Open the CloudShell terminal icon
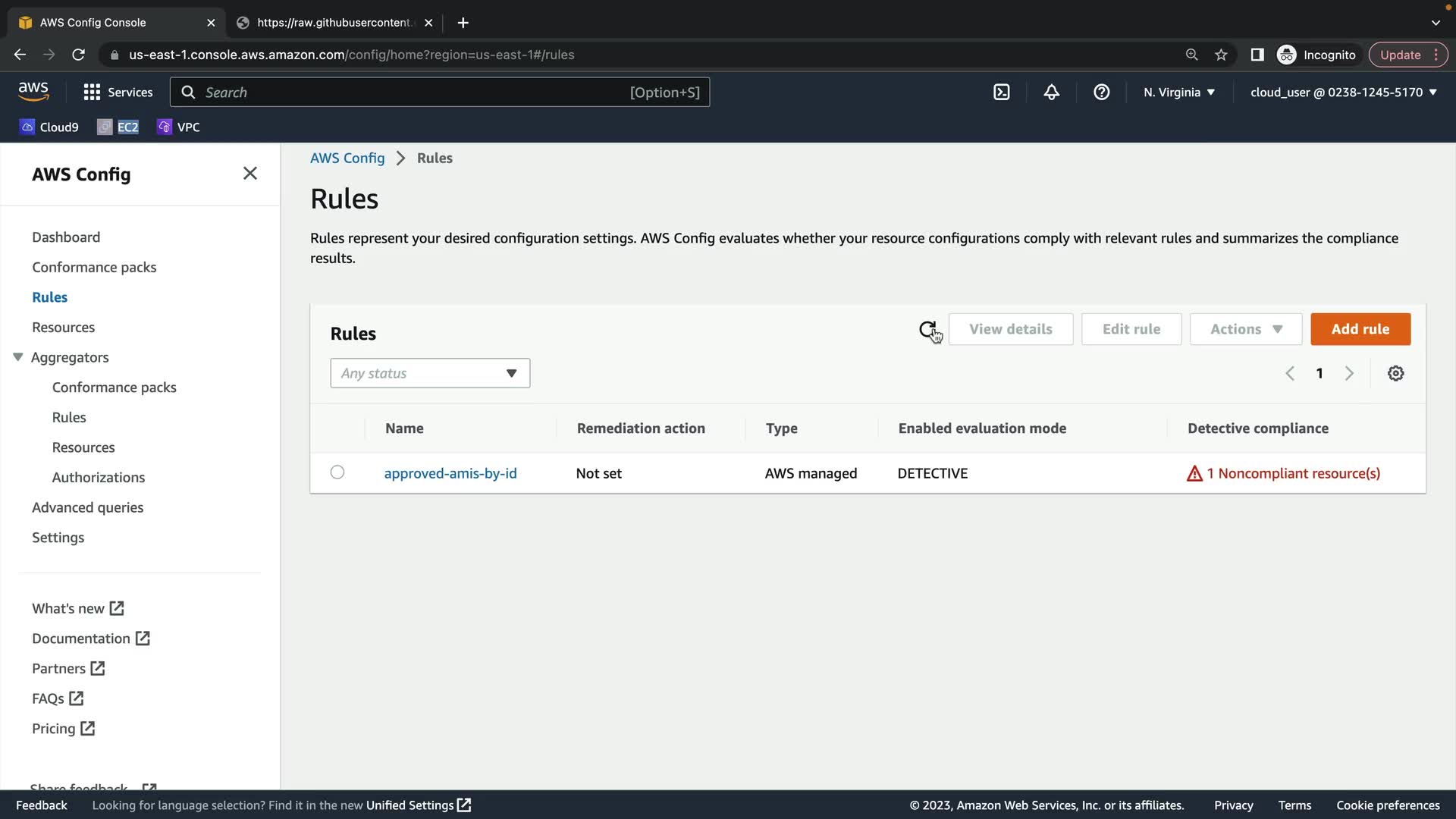Screen dimensions: 1456x819 pos(1001,93)
